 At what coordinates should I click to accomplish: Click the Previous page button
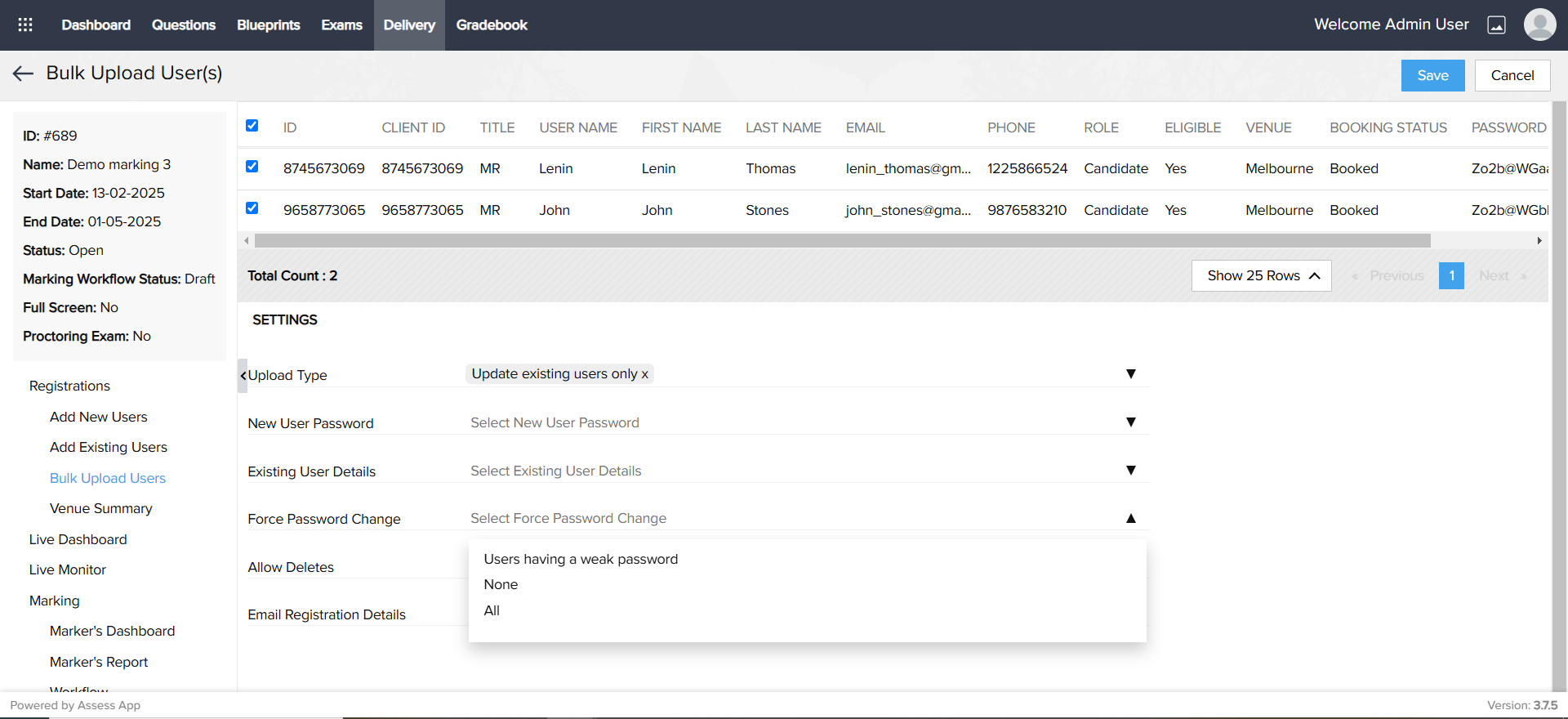pyautogui.click(x=1388, y=276)
